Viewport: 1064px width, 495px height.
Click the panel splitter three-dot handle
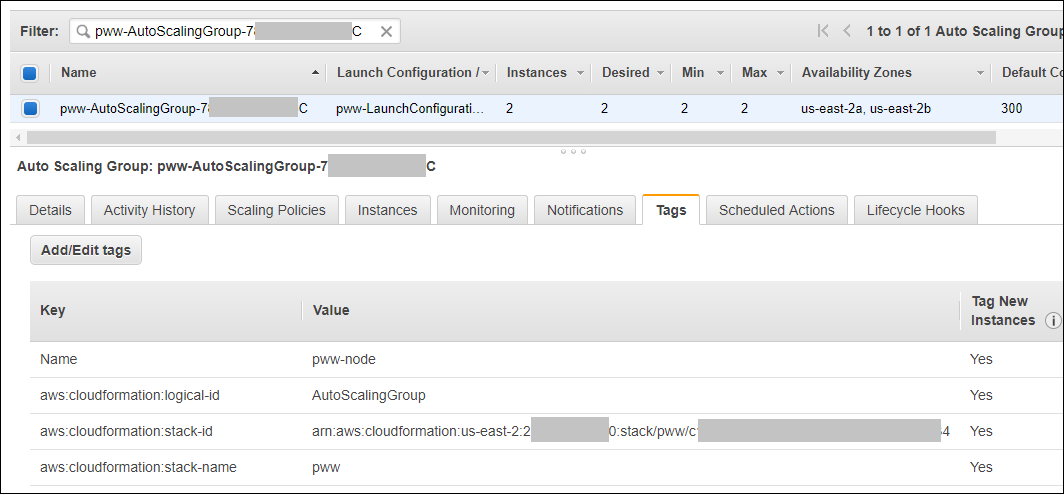(573, 151)
